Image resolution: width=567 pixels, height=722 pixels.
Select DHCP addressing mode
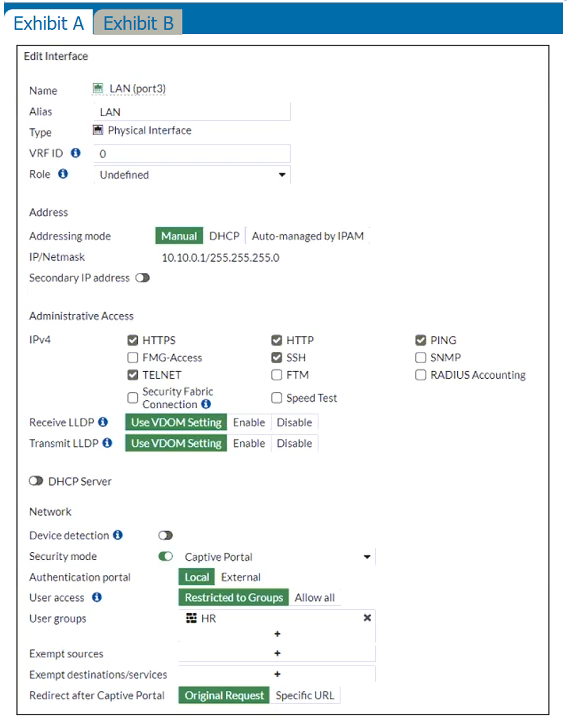[x=224, y=236]
